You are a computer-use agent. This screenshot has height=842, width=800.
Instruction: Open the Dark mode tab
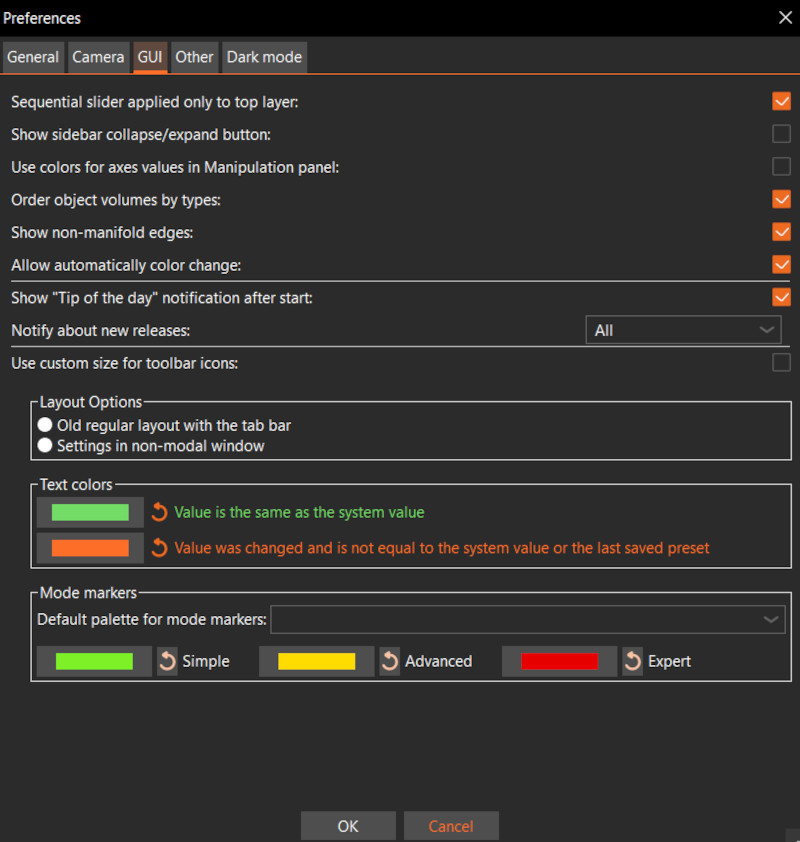point(265,57)
